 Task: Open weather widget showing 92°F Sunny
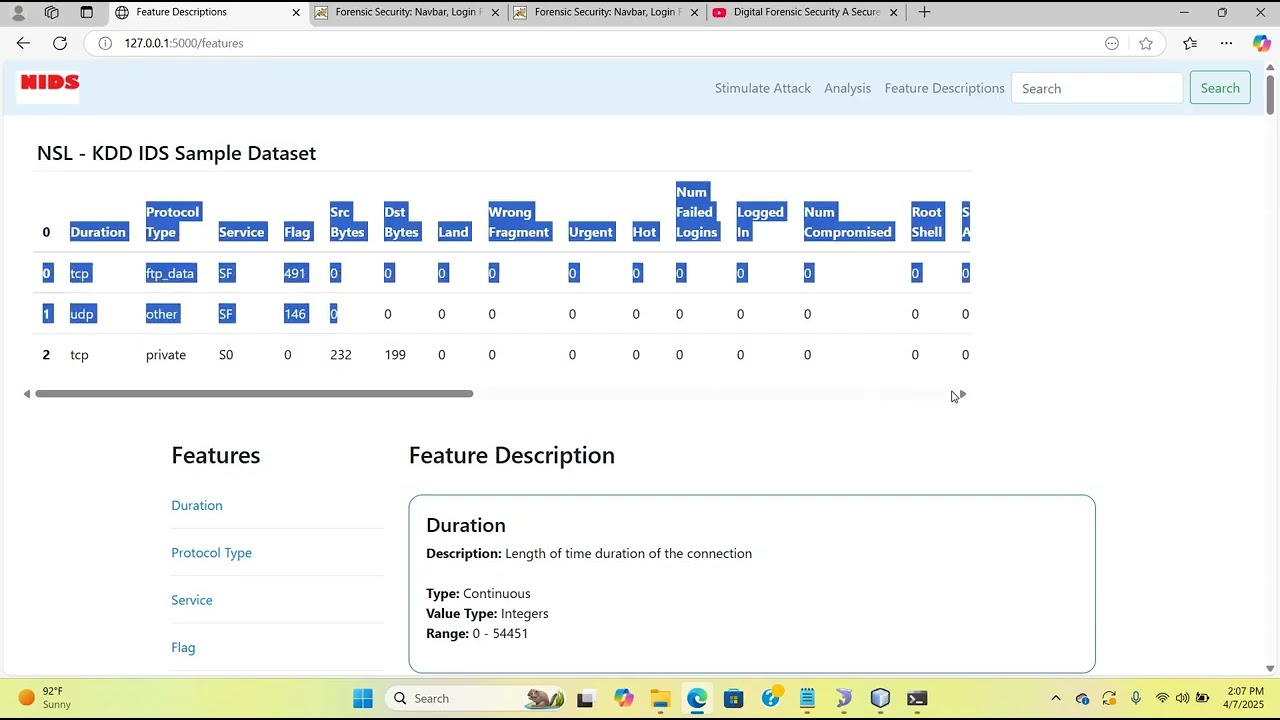pos(45,698)
